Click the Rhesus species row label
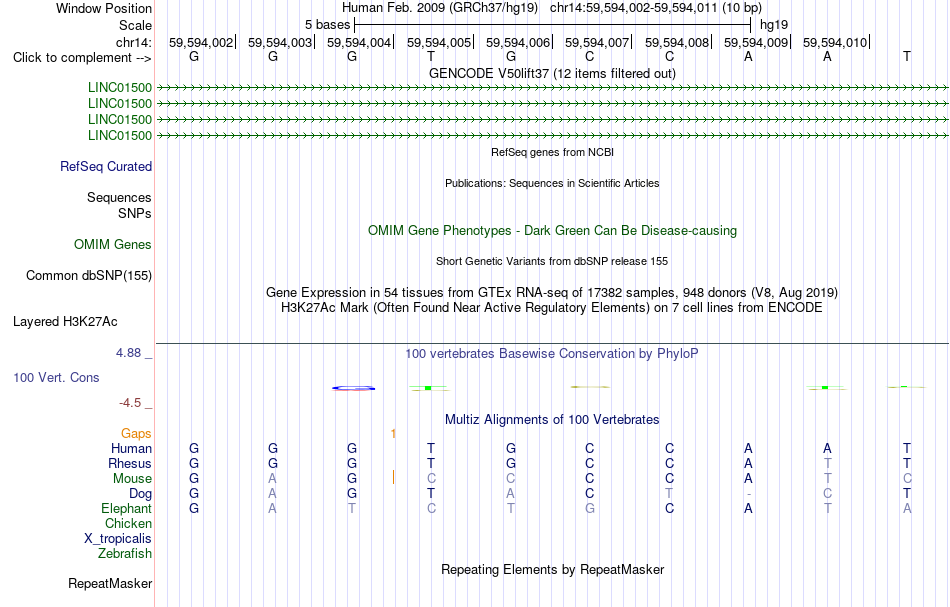The height and width of the screenshot is (607, 950). coord(130,463)
